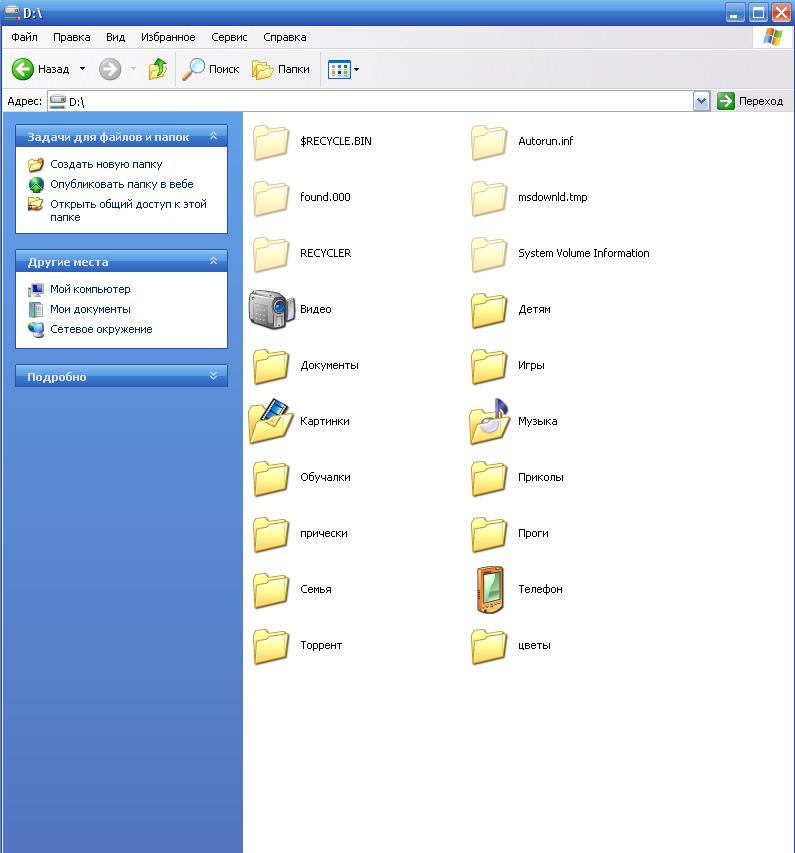Select the Документы folder icon
Screen dimensions: 795x853
[270, 367]
